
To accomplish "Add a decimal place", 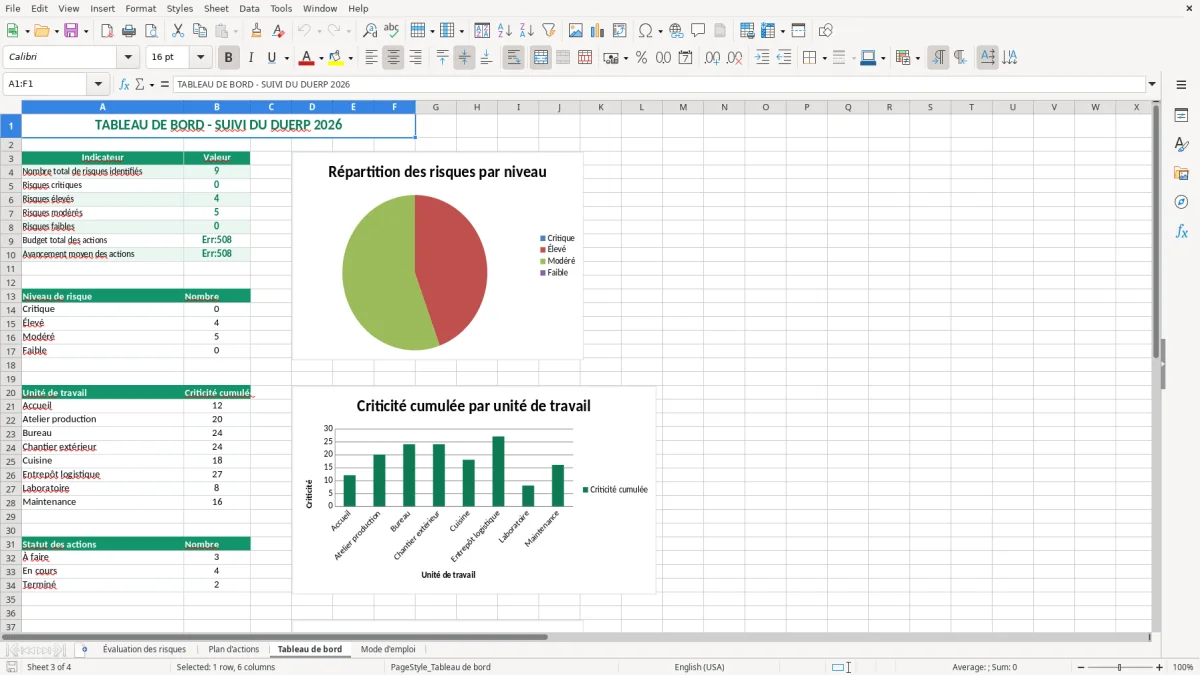I will click(x=712, y=58).
